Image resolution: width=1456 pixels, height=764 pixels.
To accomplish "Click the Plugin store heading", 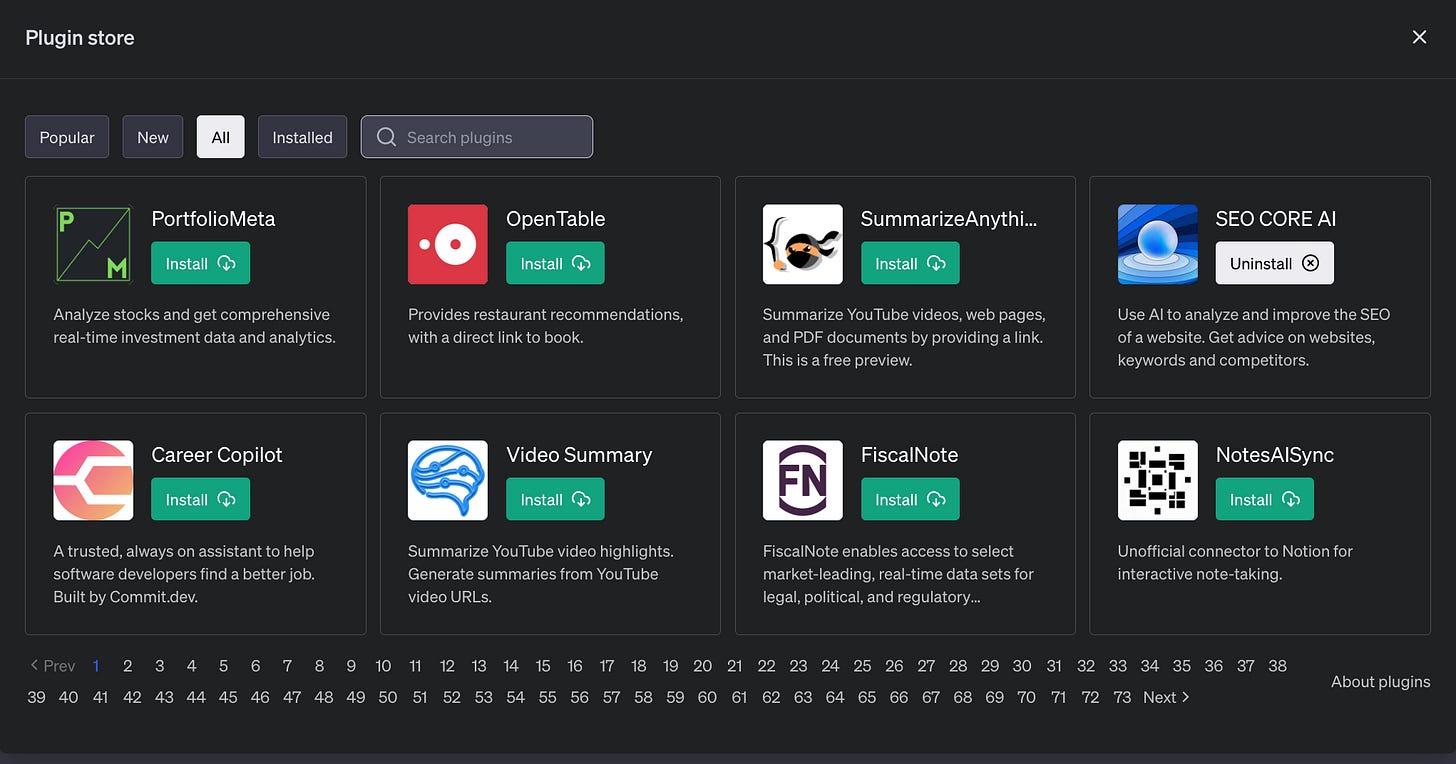I will coord(80,38).
